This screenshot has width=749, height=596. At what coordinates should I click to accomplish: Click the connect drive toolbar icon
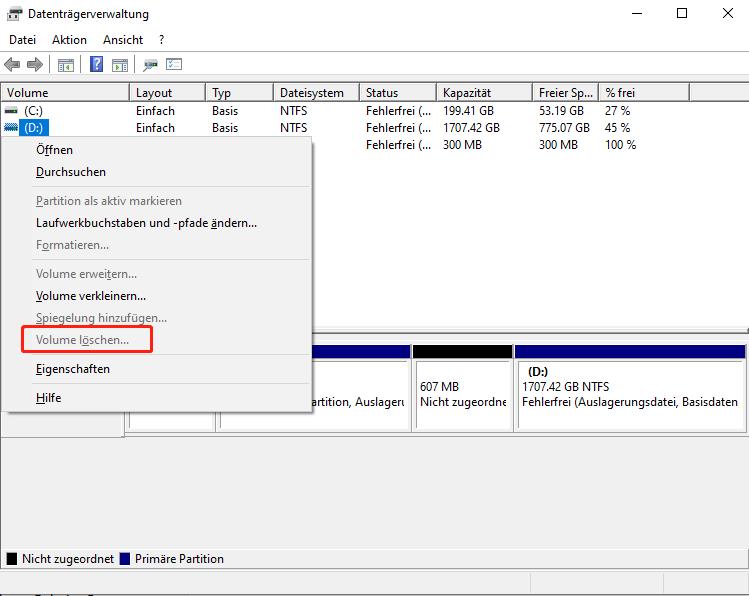tap(151, 65)
